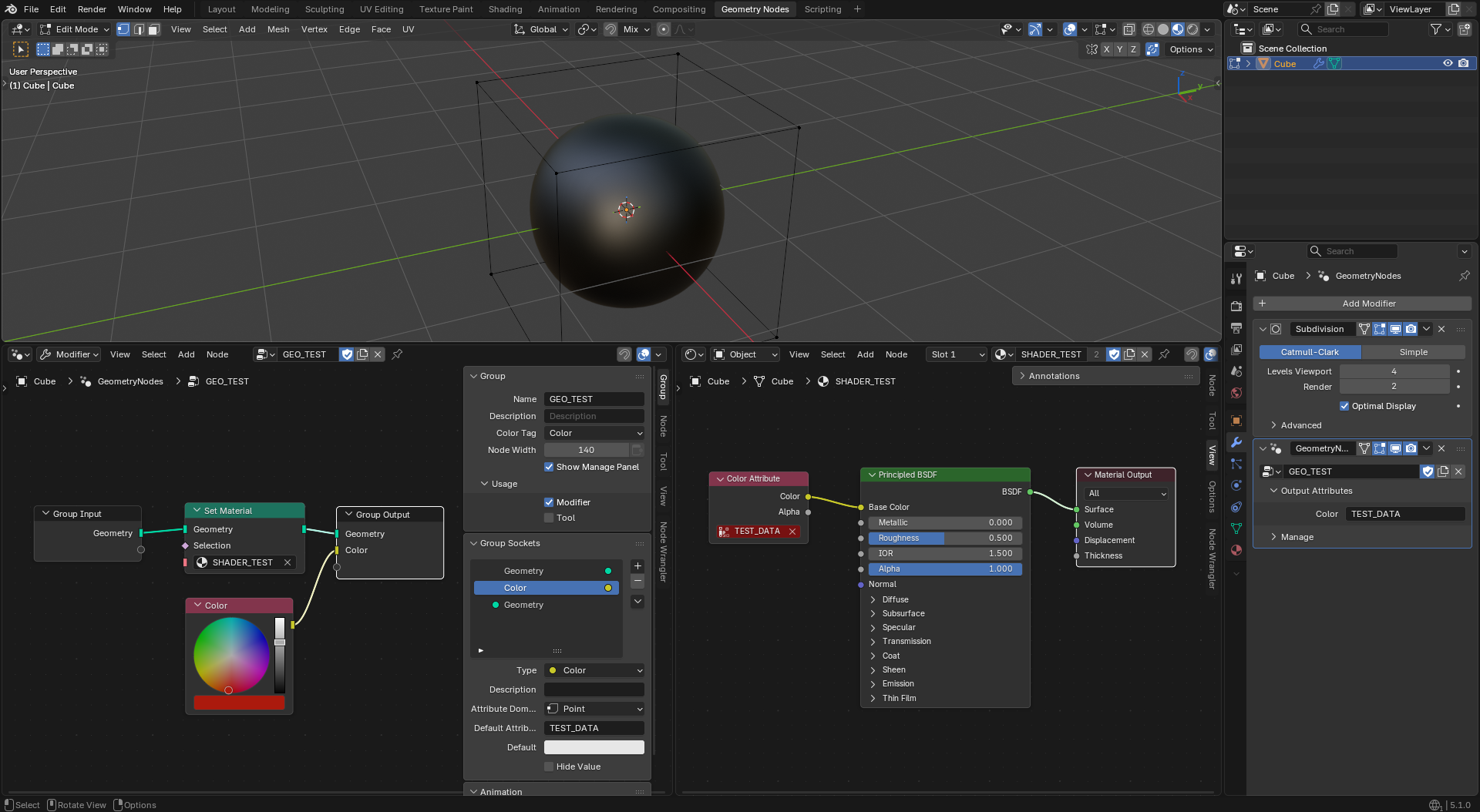Open the Color Tag dropdown
This screenshot has height=812, width=1480.
[x=594, y=433]
